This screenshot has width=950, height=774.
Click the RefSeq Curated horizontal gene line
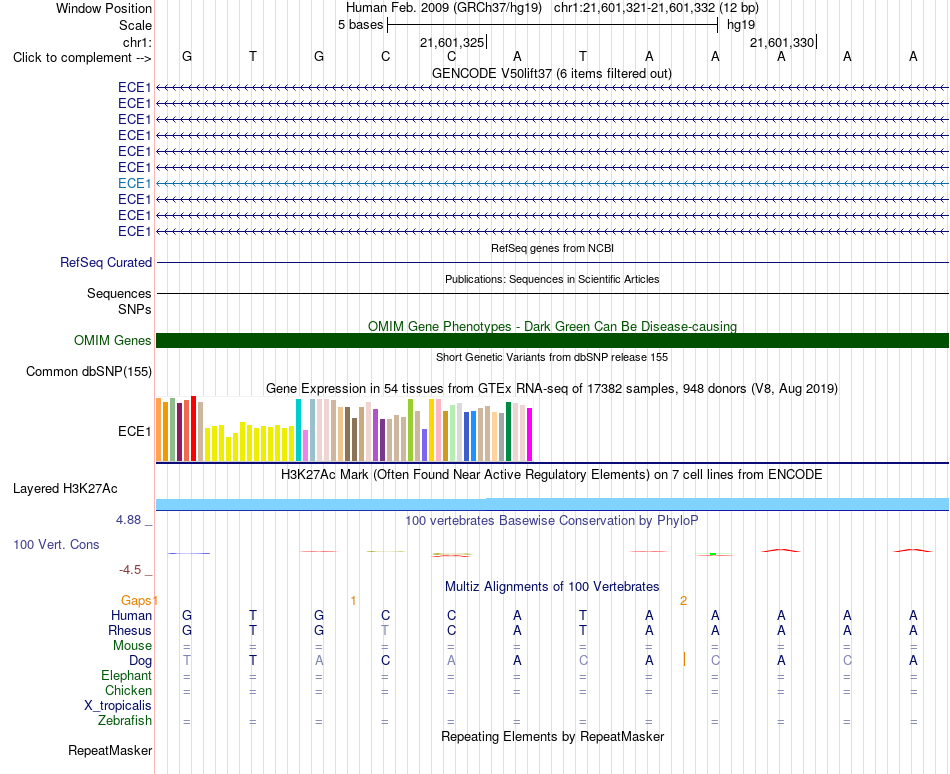pos(552,262)
